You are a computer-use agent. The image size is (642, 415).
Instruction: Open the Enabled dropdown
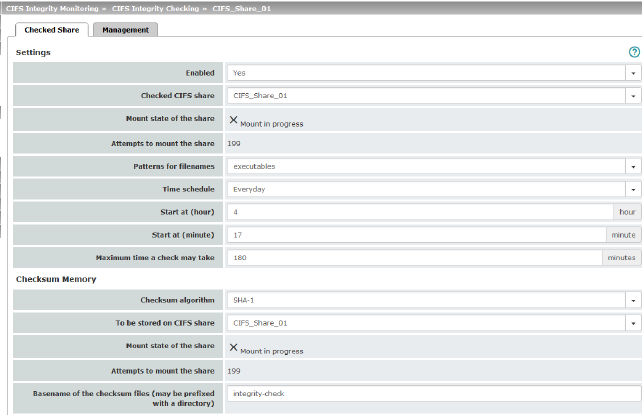(x=633, y=73)
